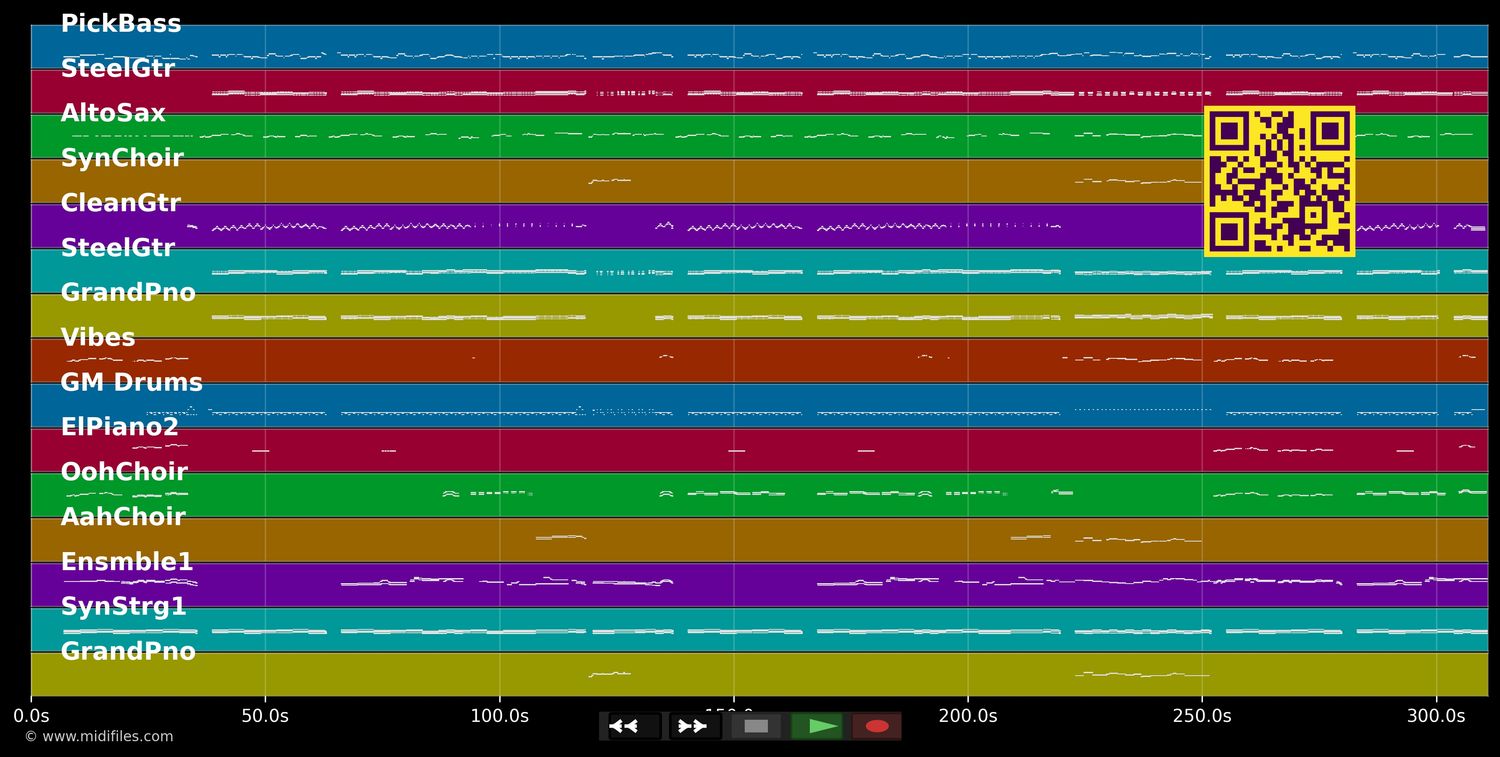Click the yellow QR code
Image resolution: width=1500 pixels, height=757 pixels.
pyautogui.click(x=1279, y=181)
